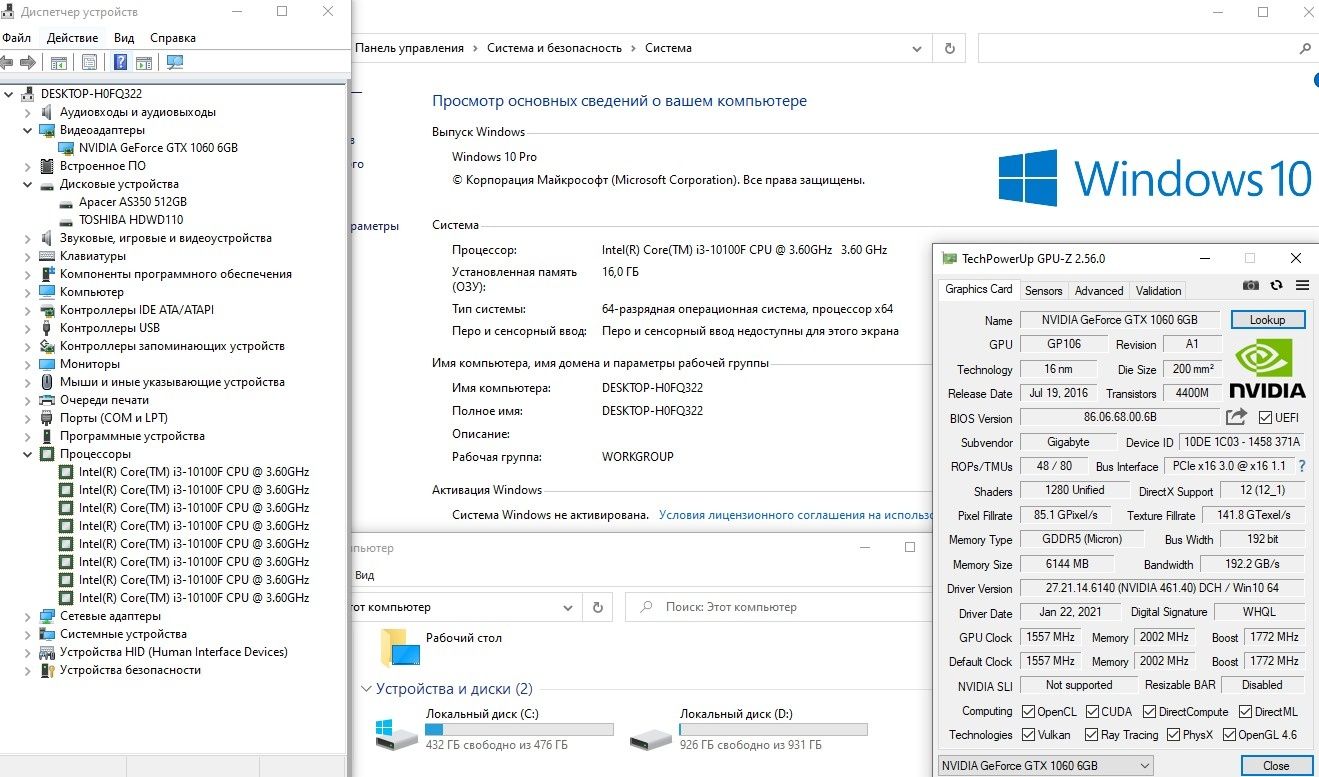
Task: Toggle DirectML checkbox
Action: (x=1246, y=712)
